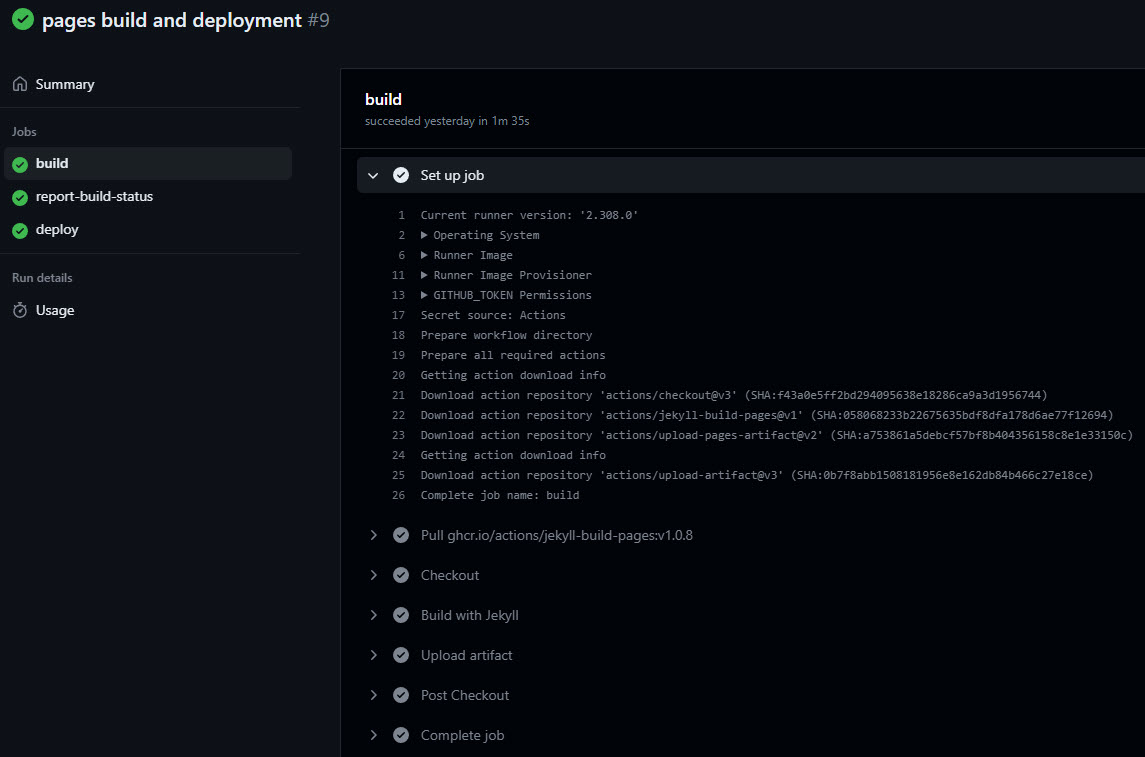Click the green success icon beside the workflow title
This screenshot has width=1145, height=757.
click(23, 19)
